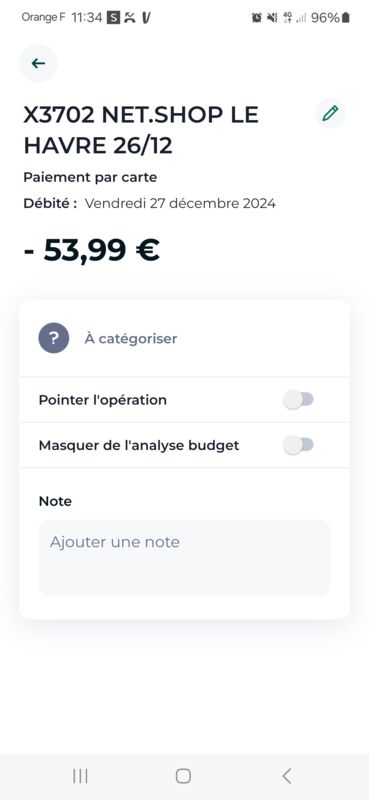The width and height of the screenshot is (369, 800).
Task: Tap the alarm clock status bar icon
Action: click(x=257, y=18)
